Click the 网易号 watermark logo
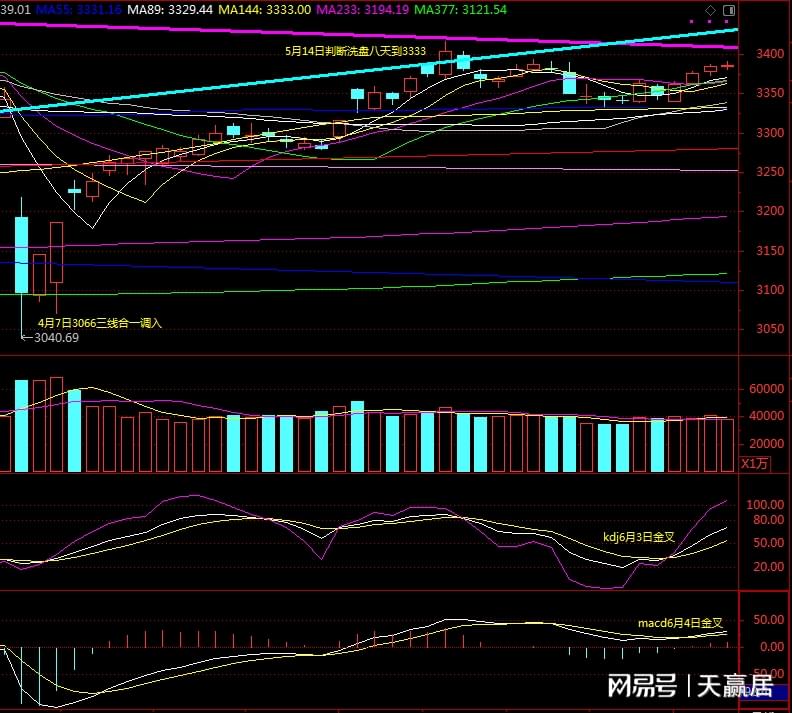 pos(642,686)
